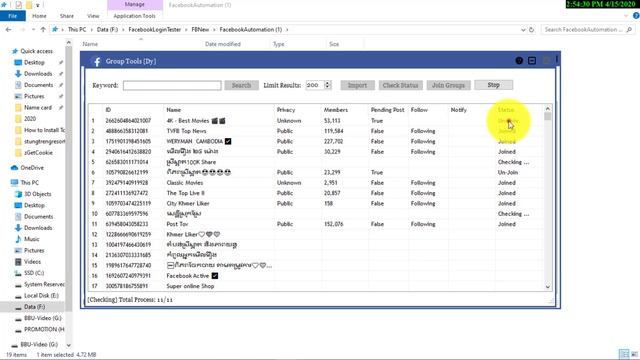Click the search magnifier in File Explorer search box
Screen dimensions: 640x360
pyautogui.click(x=629, y=30)
